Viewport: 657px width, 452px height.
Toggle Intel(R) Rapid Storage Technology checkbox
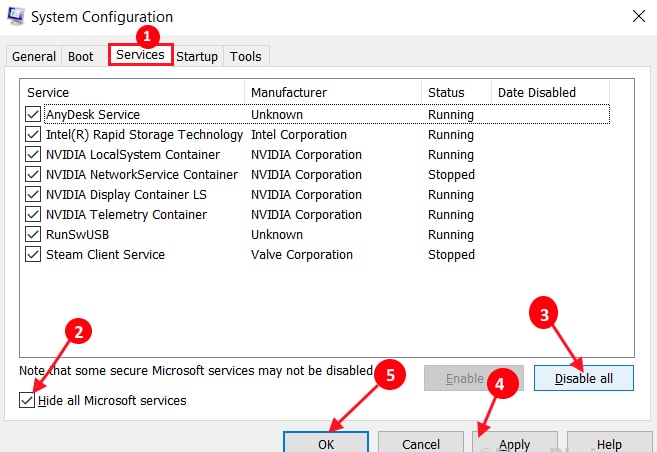tap(33, 134)
